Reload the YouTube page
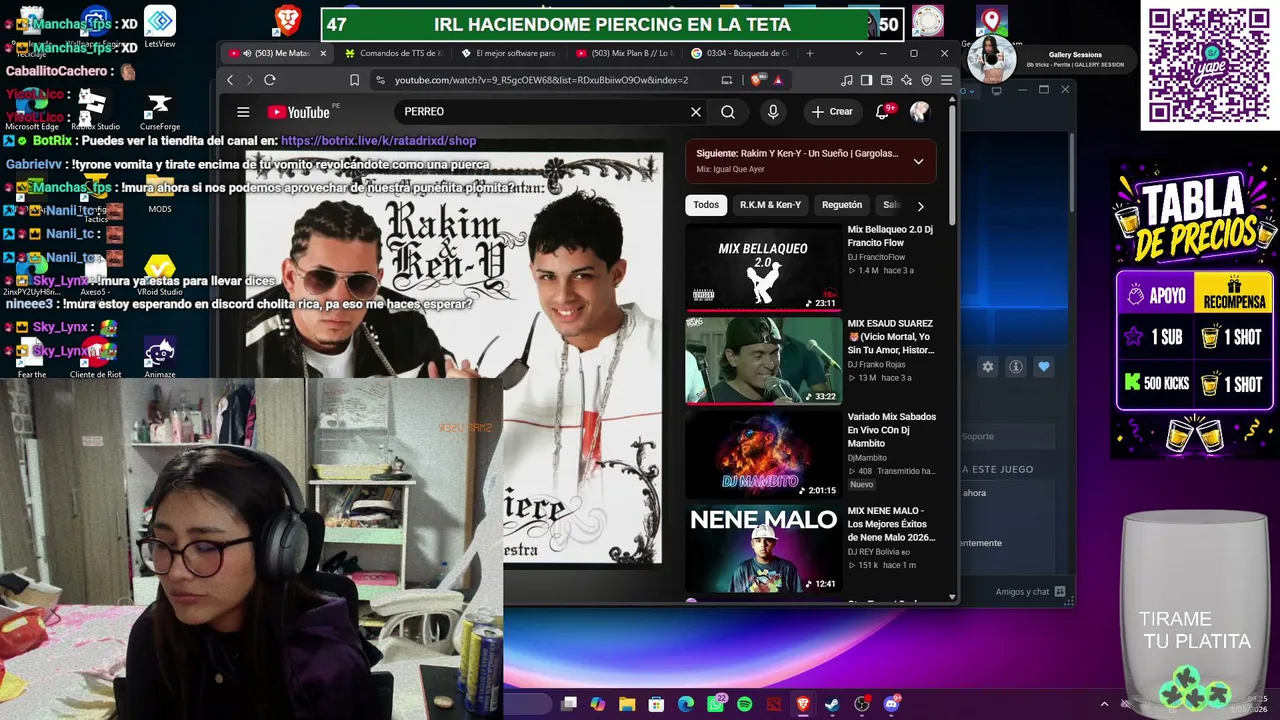1280x720 pixels. click(x=270, y=80)
